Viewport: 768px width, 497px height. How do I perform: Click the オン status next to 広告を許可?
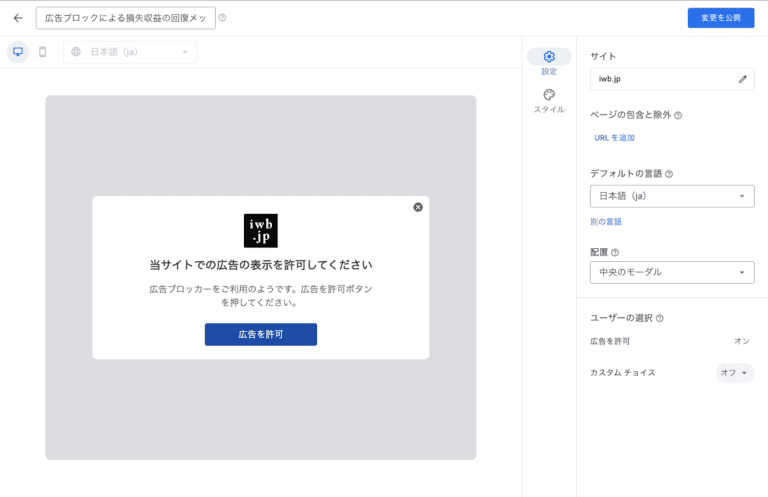(x=742, y=341)
